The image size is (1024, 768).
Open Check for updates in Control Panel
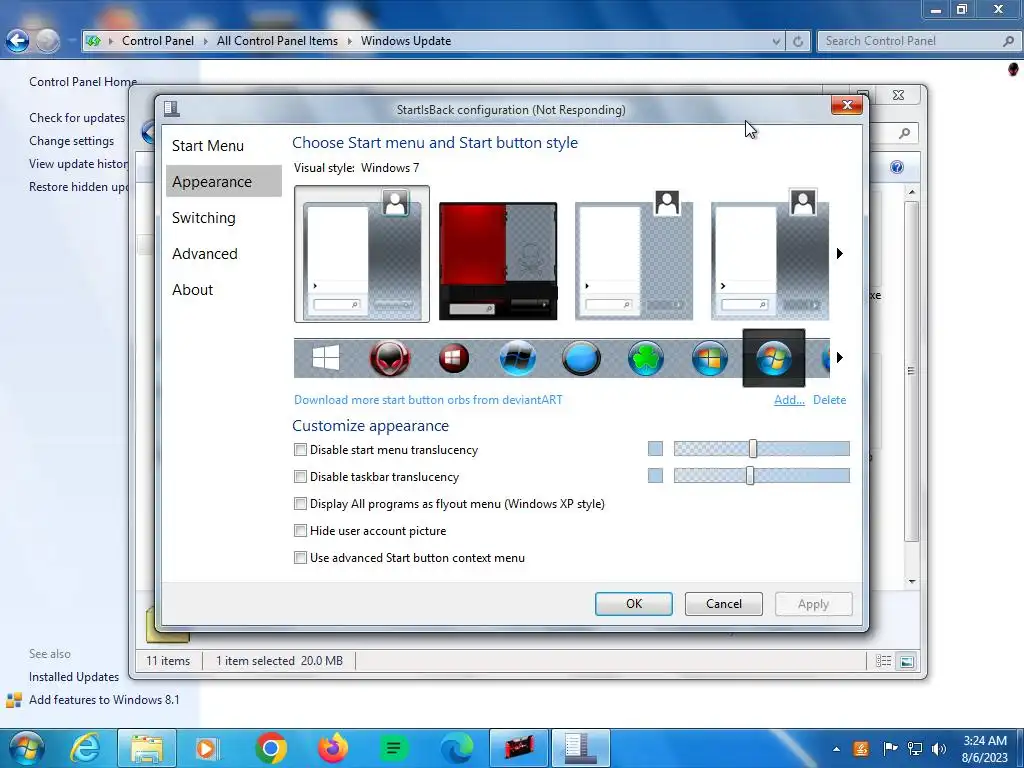(77, 118)
